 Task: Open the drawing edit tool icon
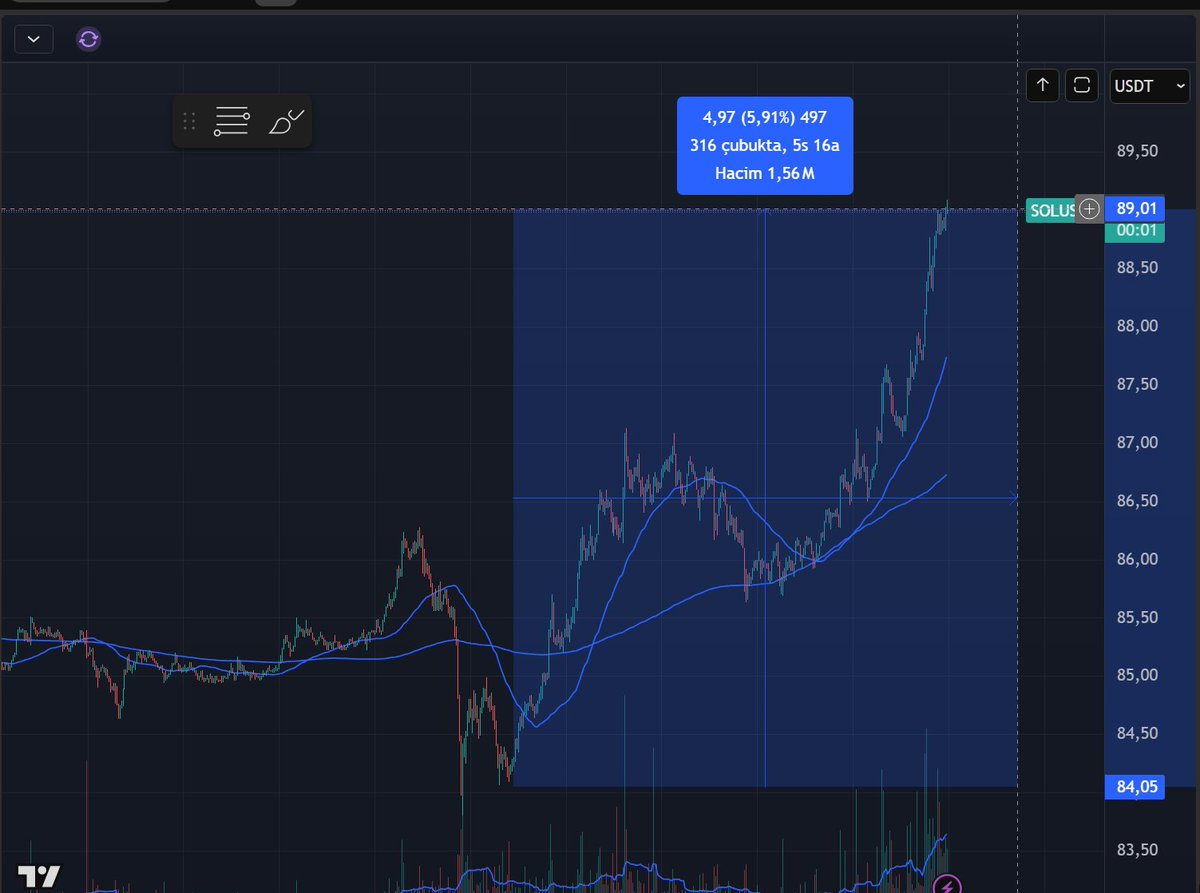pyautogui.click(x=285, y=119)
